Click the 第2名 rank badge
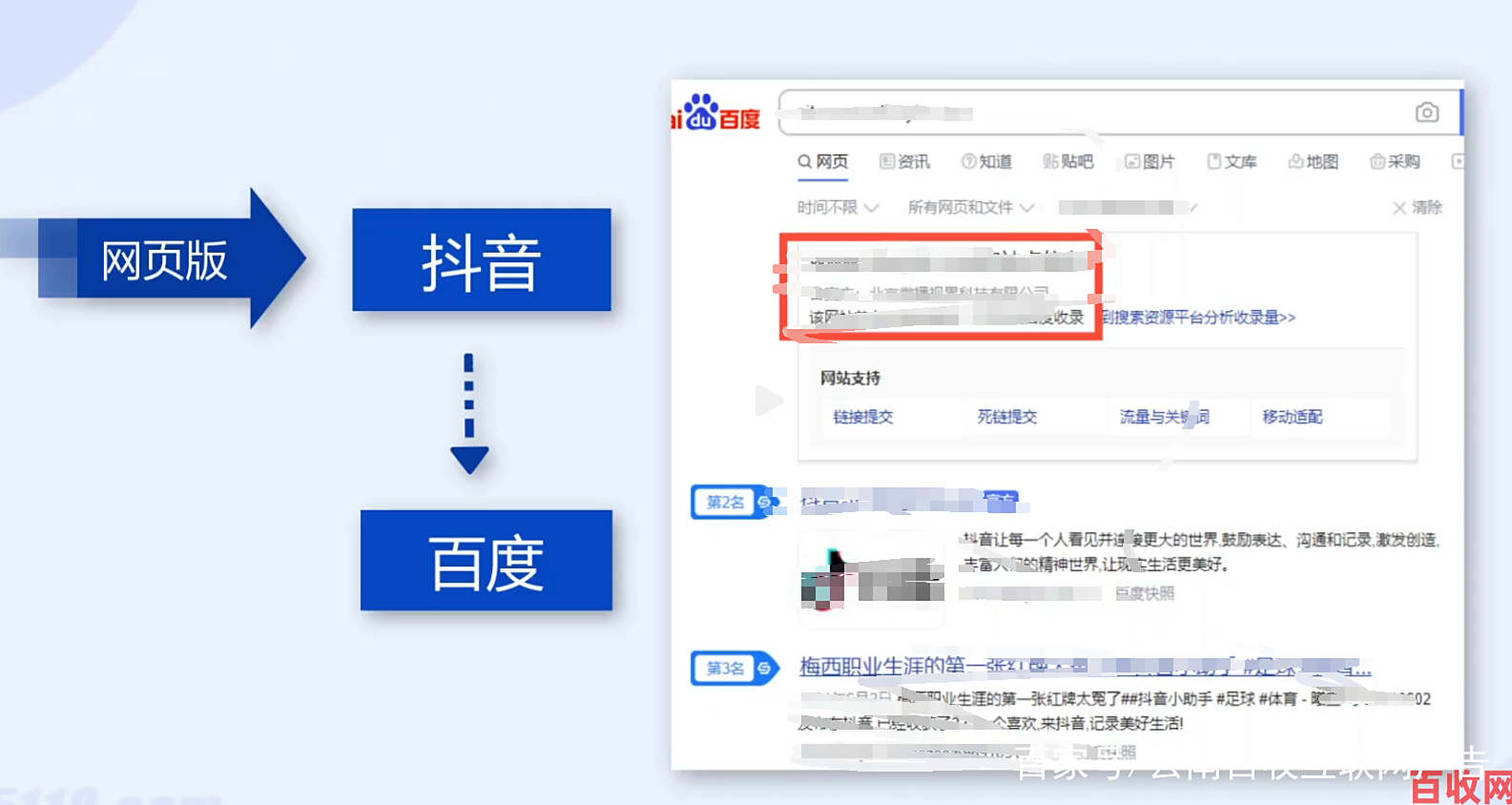Image resolution: width=1512 pixels, height=805 pixels. pyautogui.click(x=734, y=502)
